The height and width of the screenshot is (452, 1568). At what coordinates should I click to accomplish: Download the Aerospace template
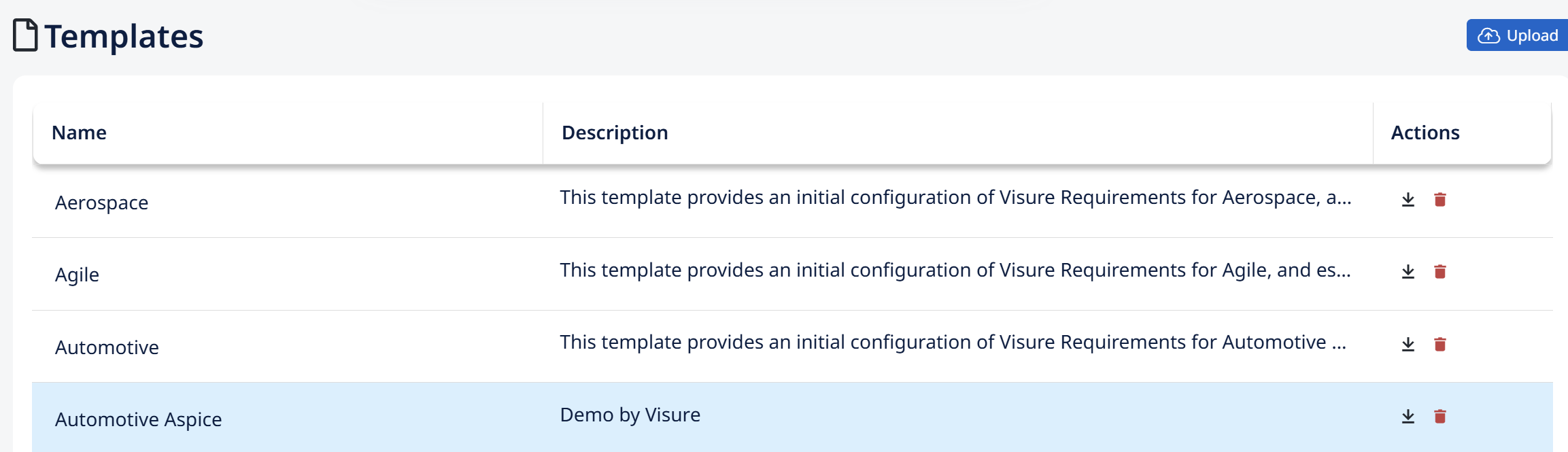[x=1408, y=199]
